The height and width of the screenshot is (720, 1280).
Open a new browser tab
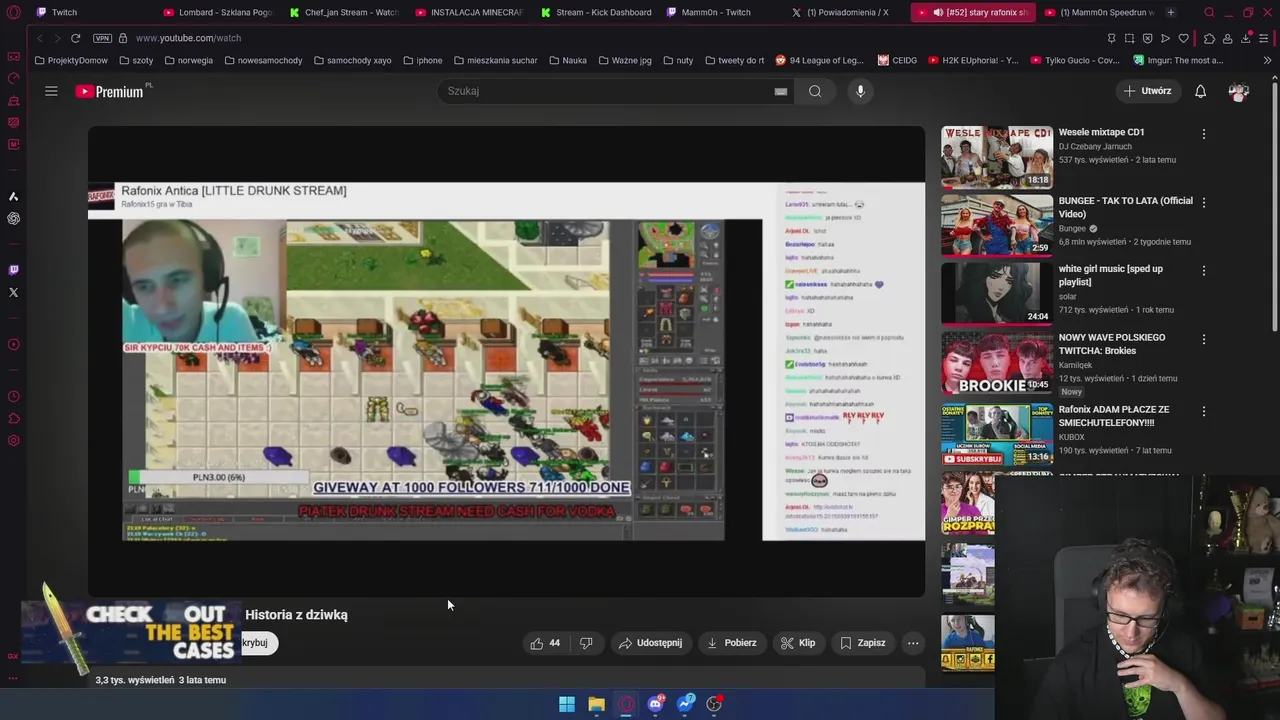click(x=1170, y=12)
